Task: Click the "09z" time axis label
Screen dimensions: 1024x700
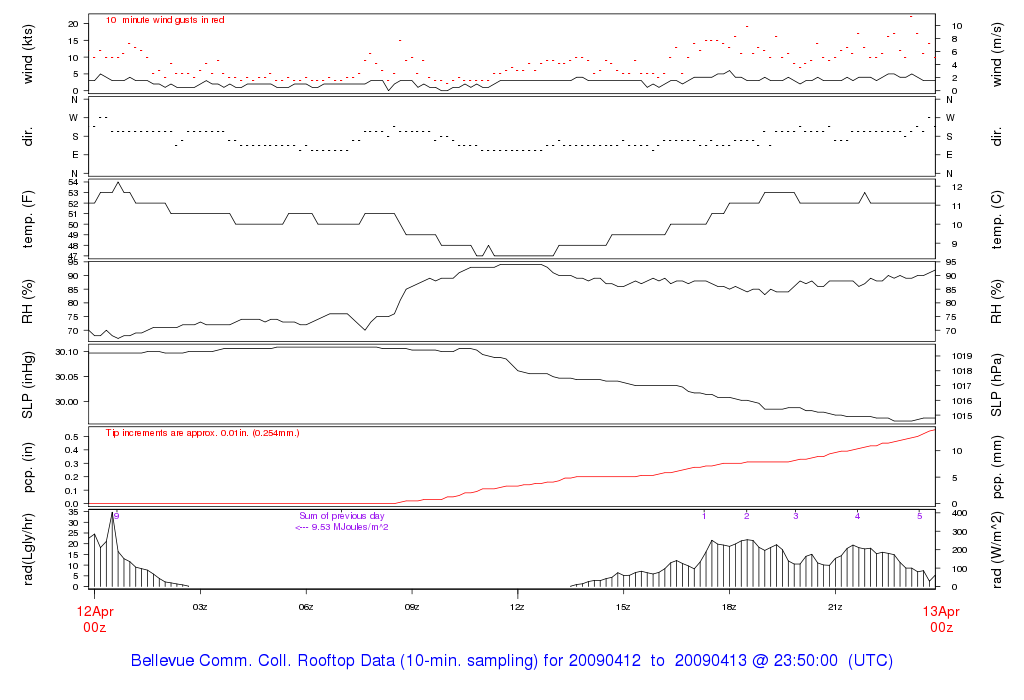Action: pyautogui.click(x=411, y=607)
